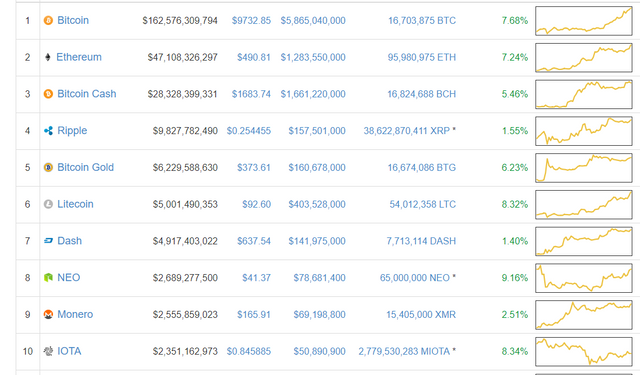Open Litecoin price sparkline chart
Image resolution: width=640 pixels, height=375 pixels.
pyautogui.click(x=584, y=204)
